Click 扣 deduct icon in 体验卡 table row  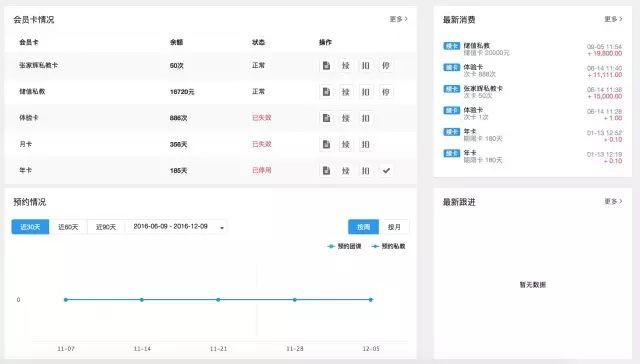click(x=366, y=118)
